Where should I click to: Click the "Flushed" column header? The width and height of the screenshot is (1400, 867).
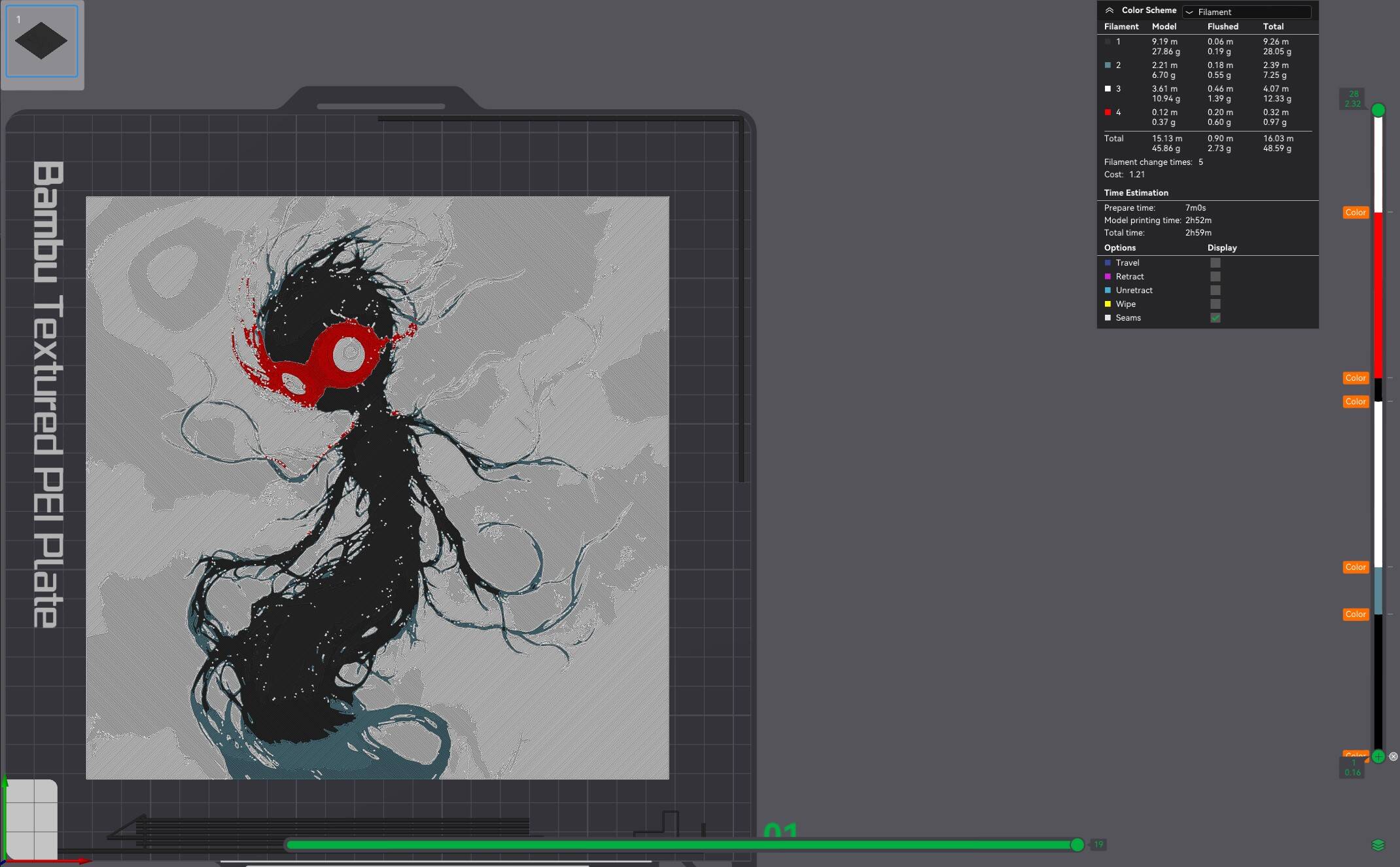[1223, 27]
